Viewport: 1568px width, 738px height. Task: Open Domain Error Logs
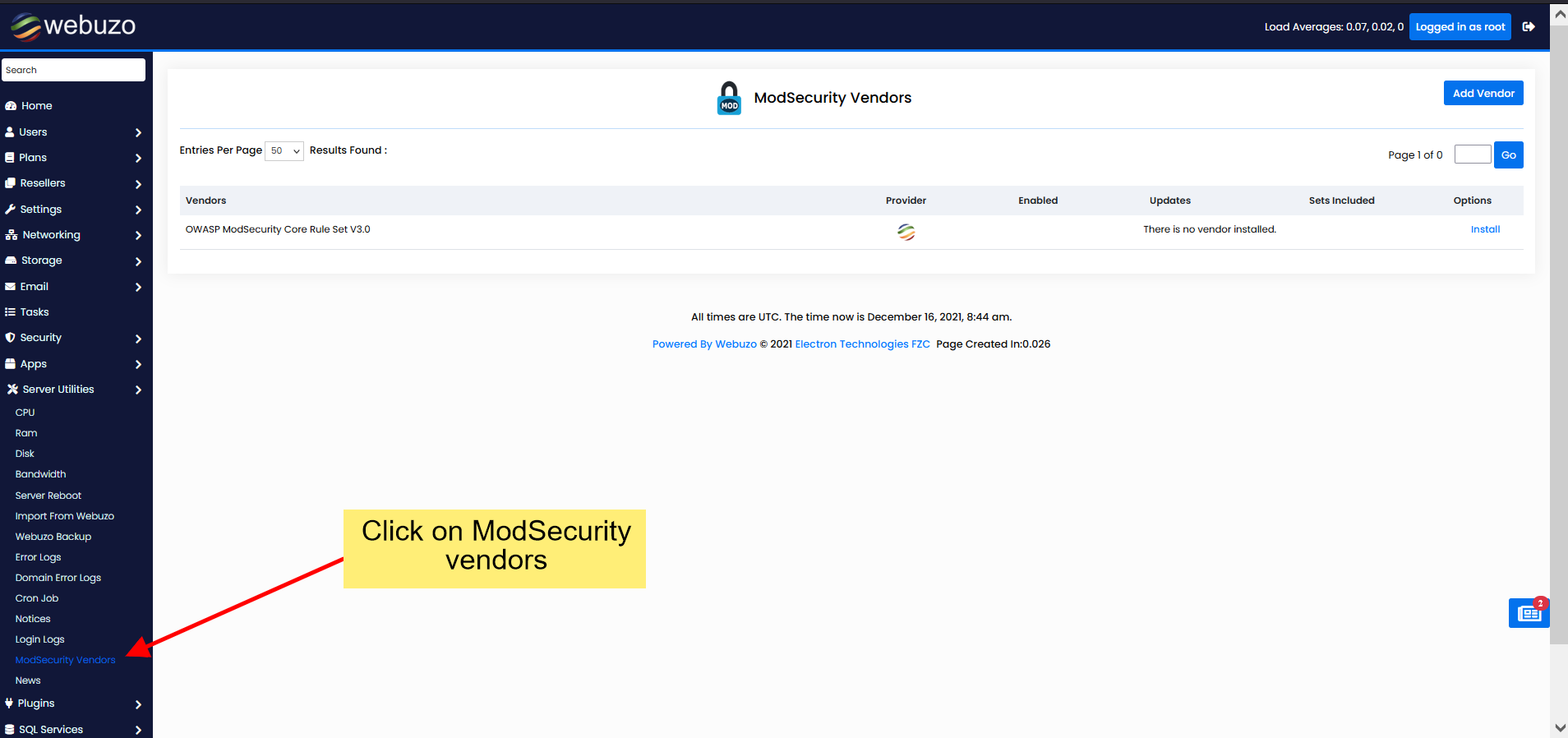(58, 578)
